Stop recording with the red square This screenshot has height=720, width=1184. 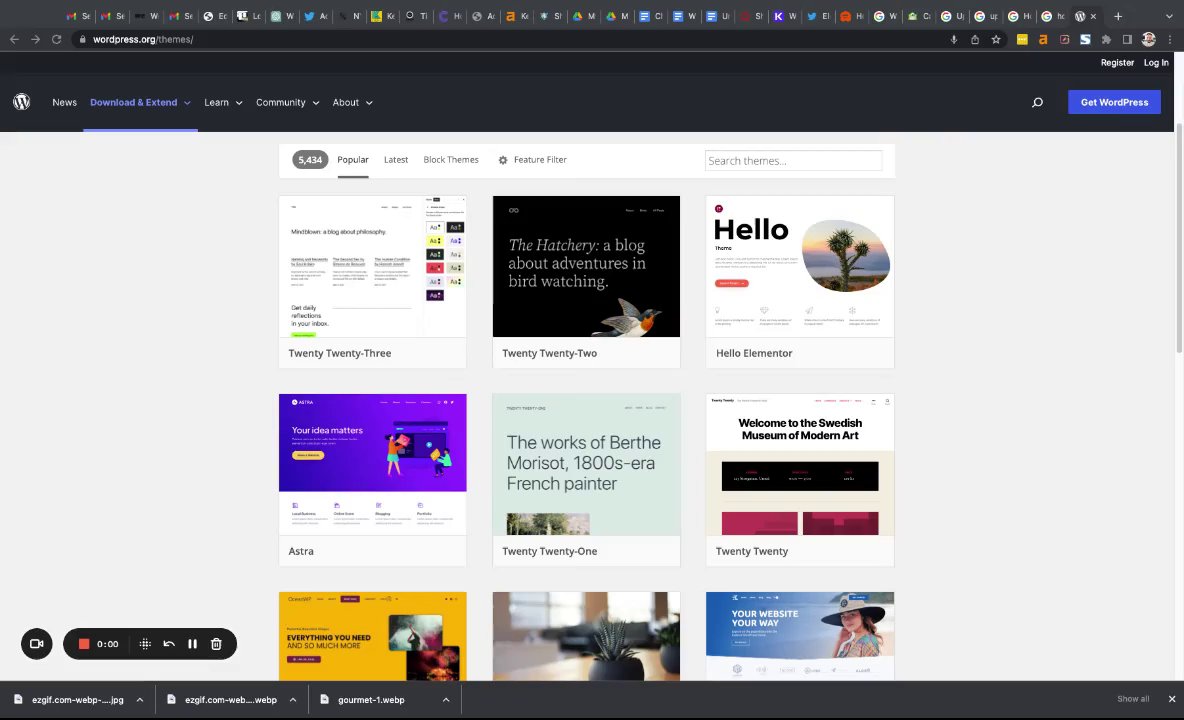coord(84,644)
